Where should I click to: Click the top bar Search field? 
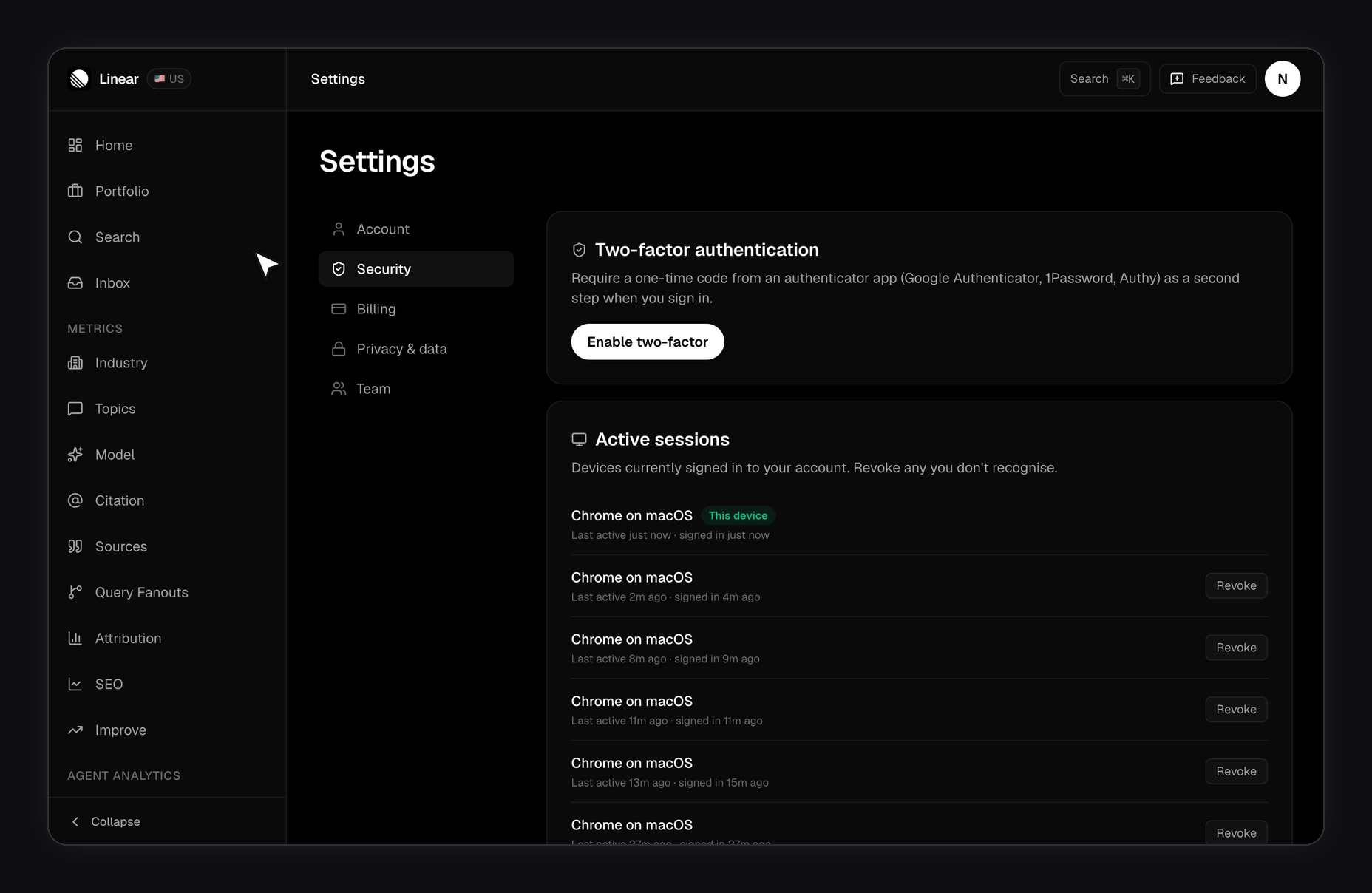pyautogui.click(x=1104, y=79)
